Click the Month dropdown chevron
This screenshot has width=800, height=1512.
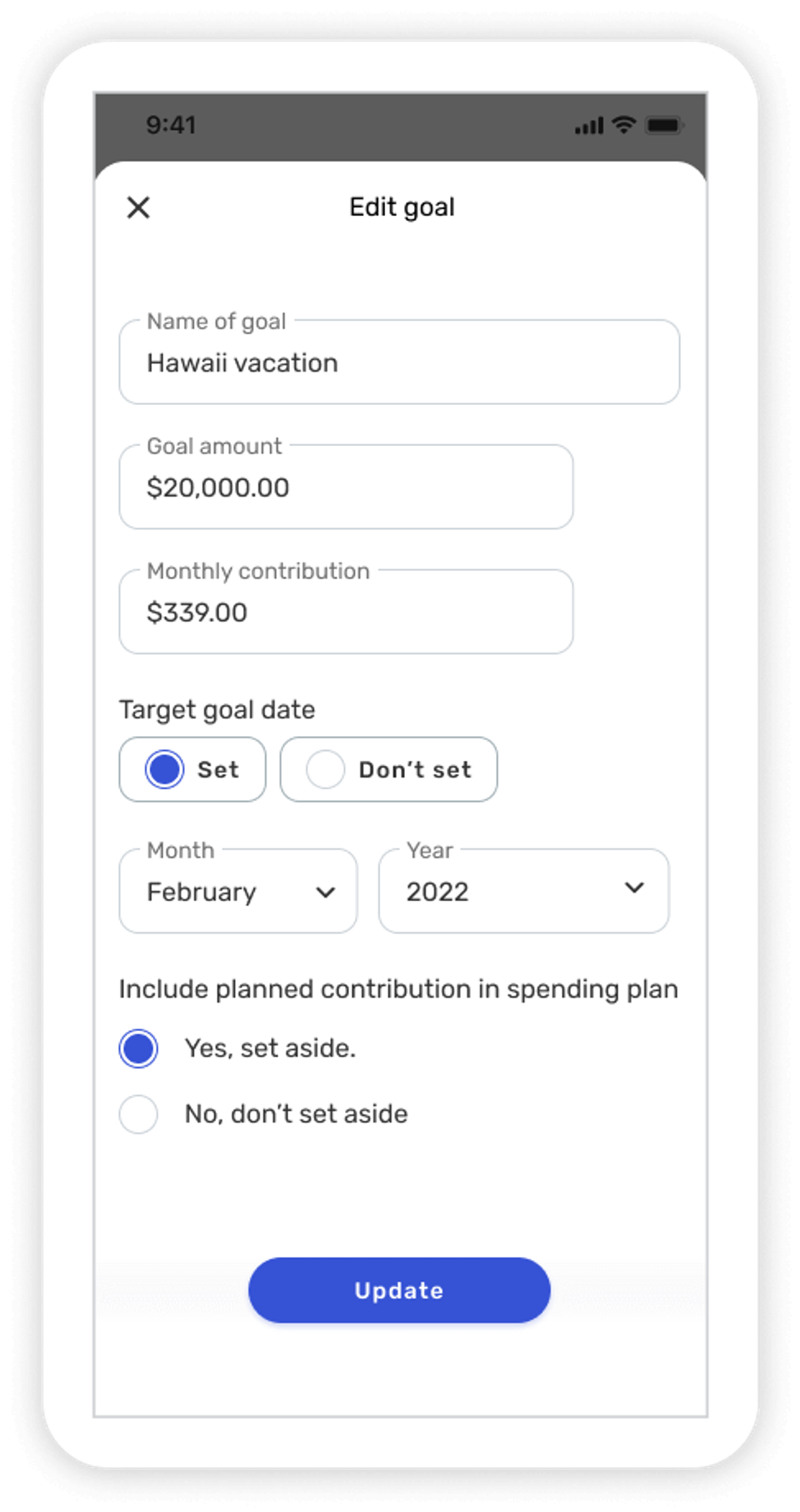click(x=326, y=892)
